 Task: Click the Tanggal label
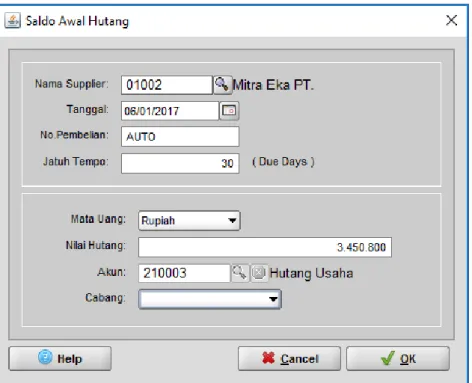pos(88,109)
